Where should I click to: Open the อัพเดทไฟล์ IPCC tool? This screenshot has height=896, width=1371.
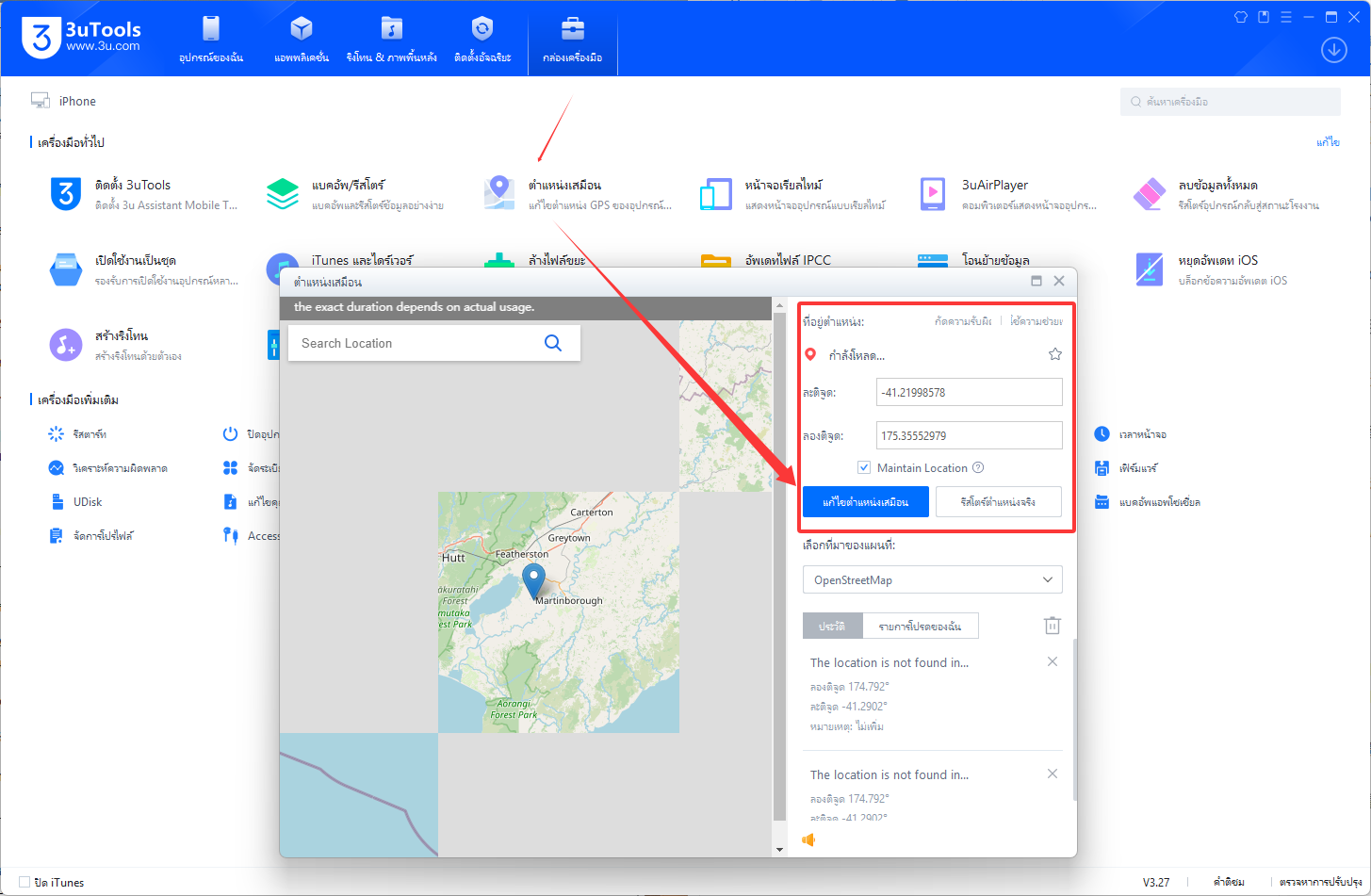[768, 260]
